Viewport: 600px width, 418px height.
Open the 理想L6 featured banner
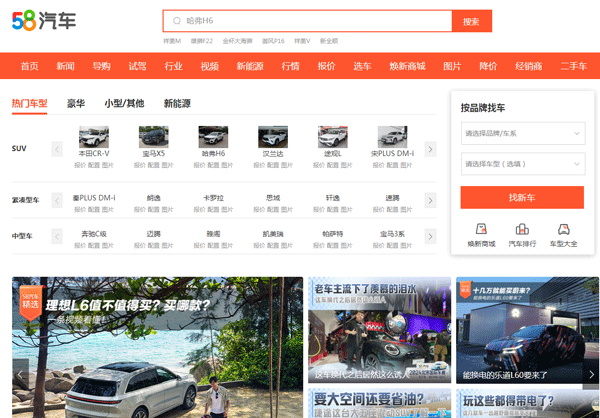pyautogui.click(x=157, y=347)
